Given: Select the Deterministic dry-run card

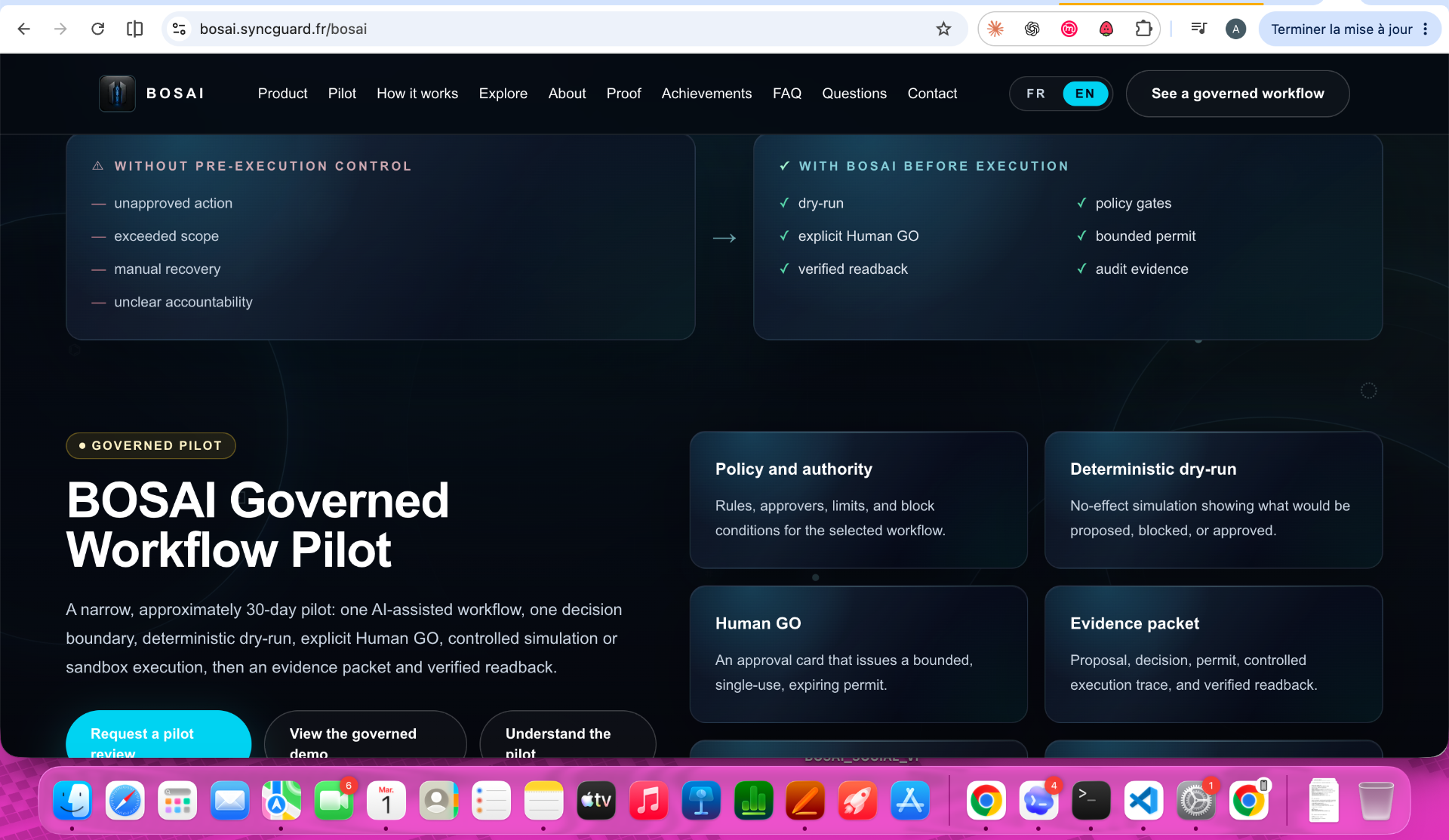Looking at the screenshot, I should (1214, 500).
